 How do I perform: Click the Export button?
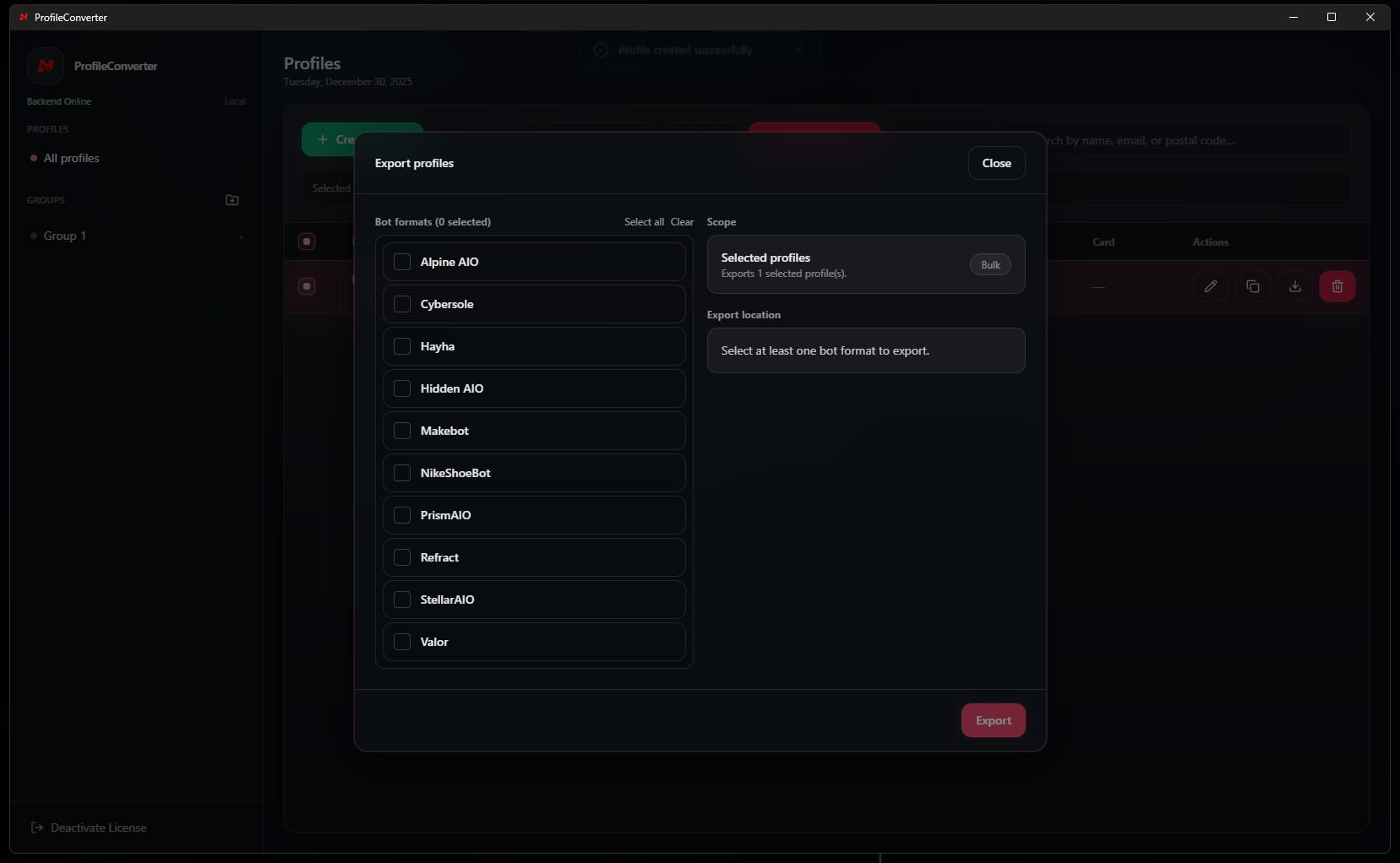[993, 720]
